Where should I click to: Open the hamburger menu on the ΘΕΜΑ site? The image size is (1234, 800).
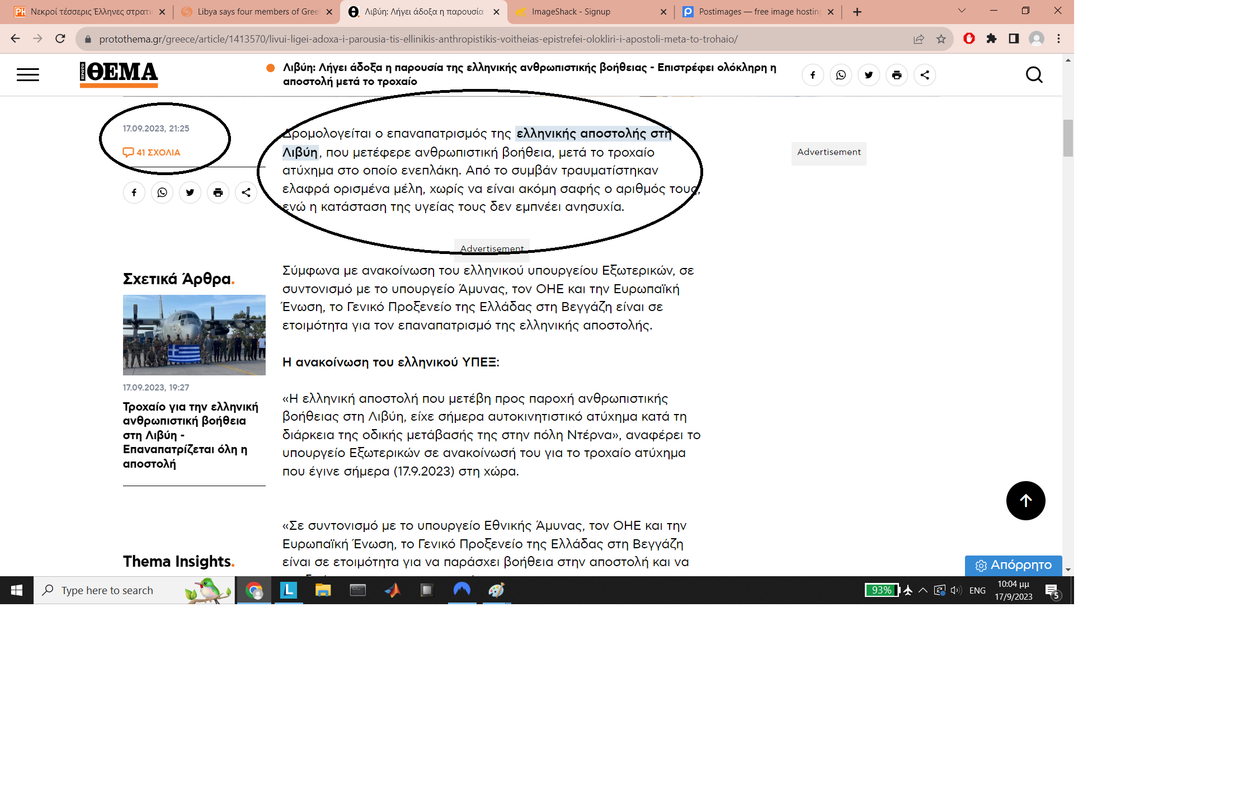click(28, 75)
